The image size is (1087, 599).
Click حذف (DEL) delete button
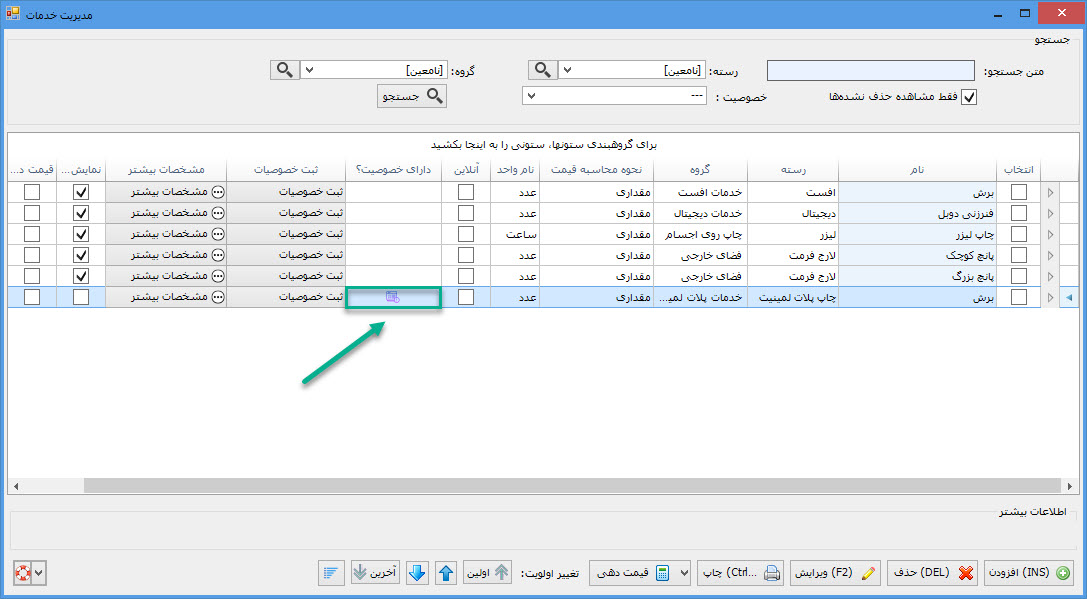pos(932,573)
